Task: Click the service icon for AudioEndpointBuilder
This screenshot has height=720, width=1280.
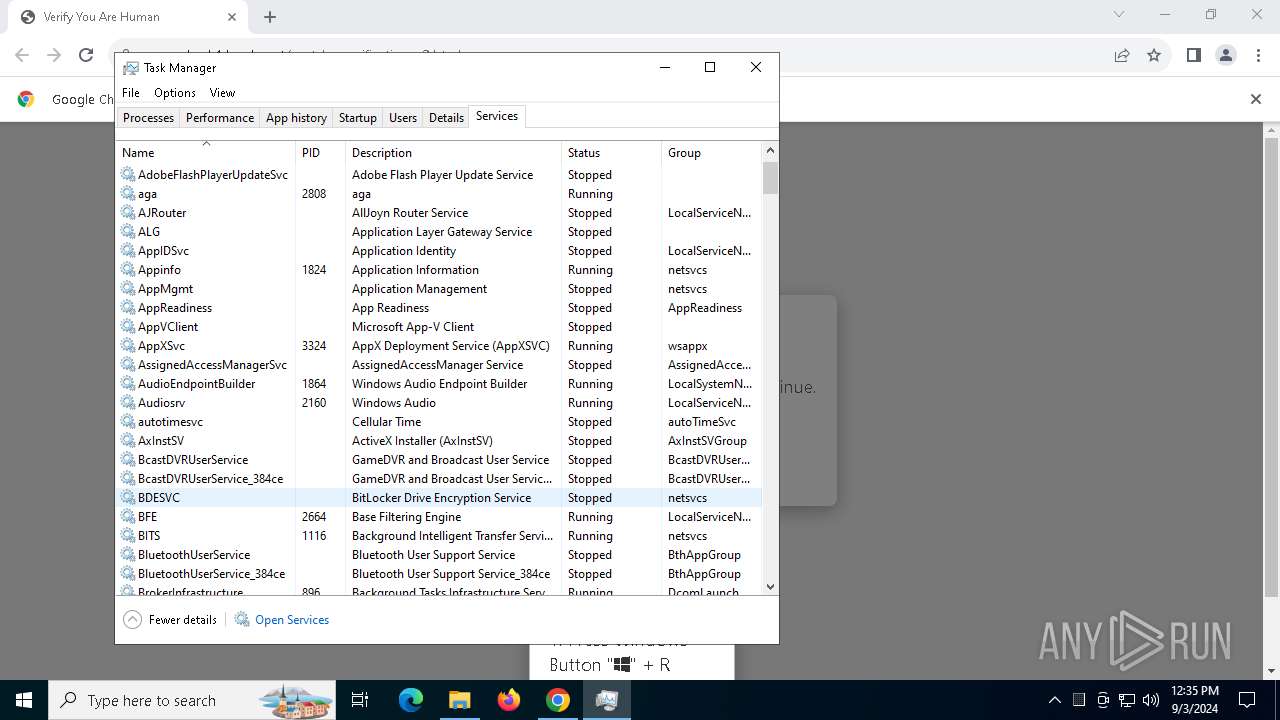Action: click(x=128, y=383)
